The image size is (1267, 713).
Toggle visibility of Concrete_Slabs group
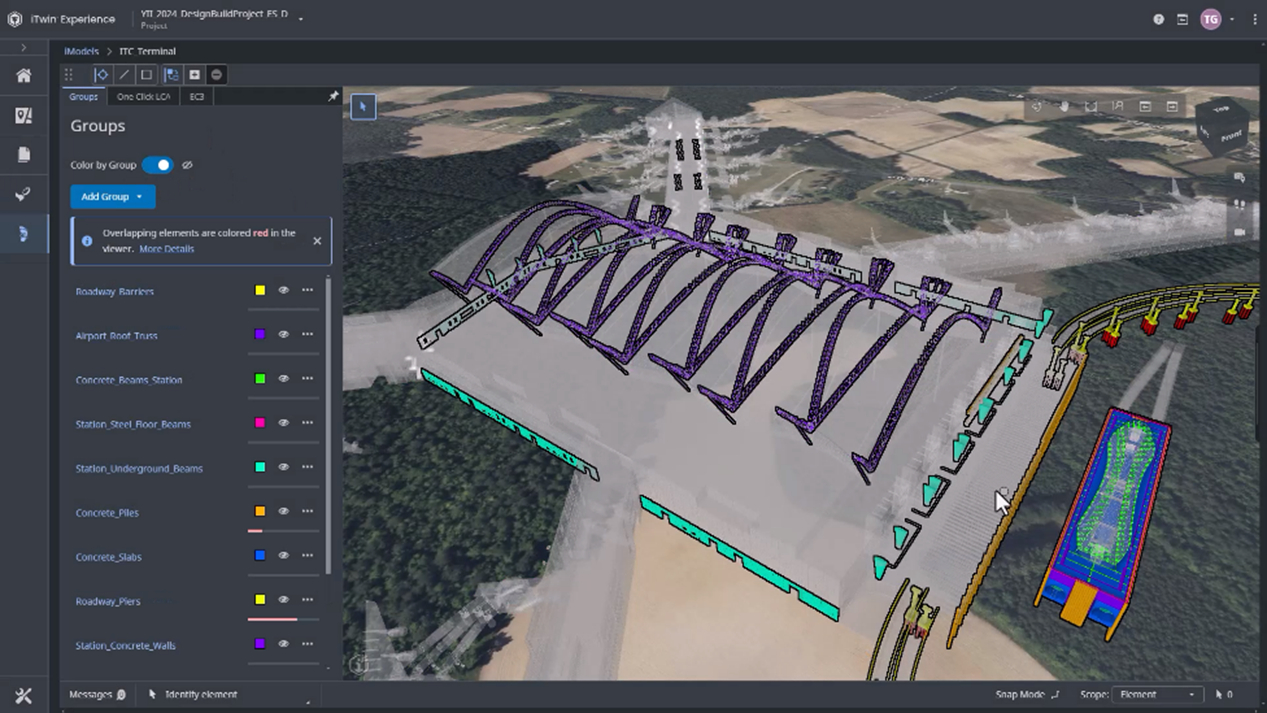(283, 556)
